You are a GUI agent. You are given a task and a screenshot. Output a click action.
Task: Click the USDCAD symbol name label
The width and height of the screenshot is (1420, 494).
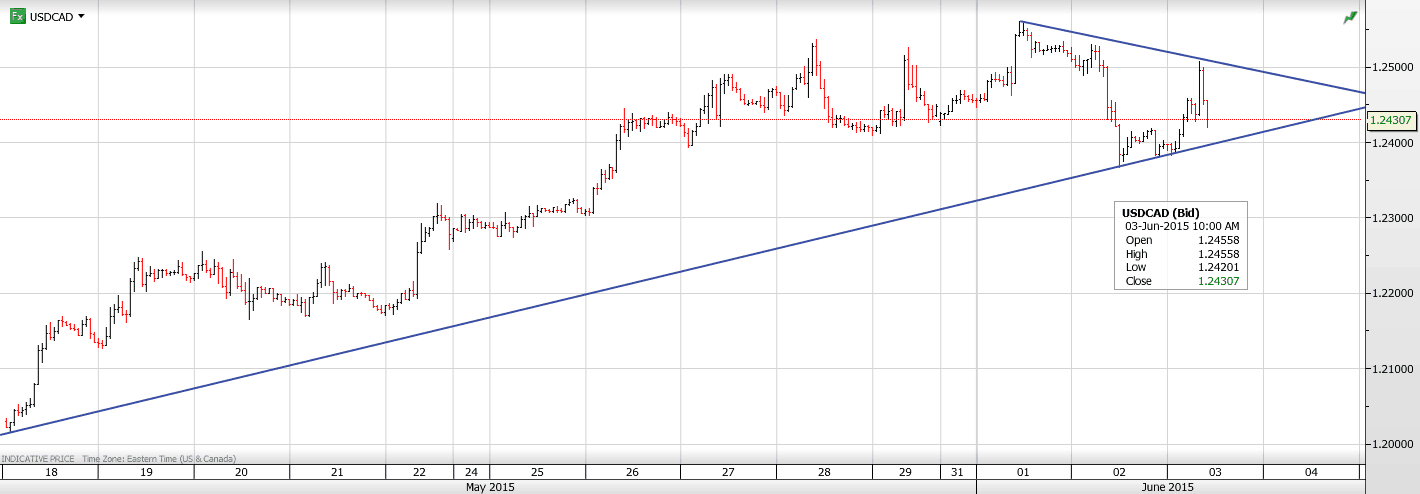[x=51, y=17]
